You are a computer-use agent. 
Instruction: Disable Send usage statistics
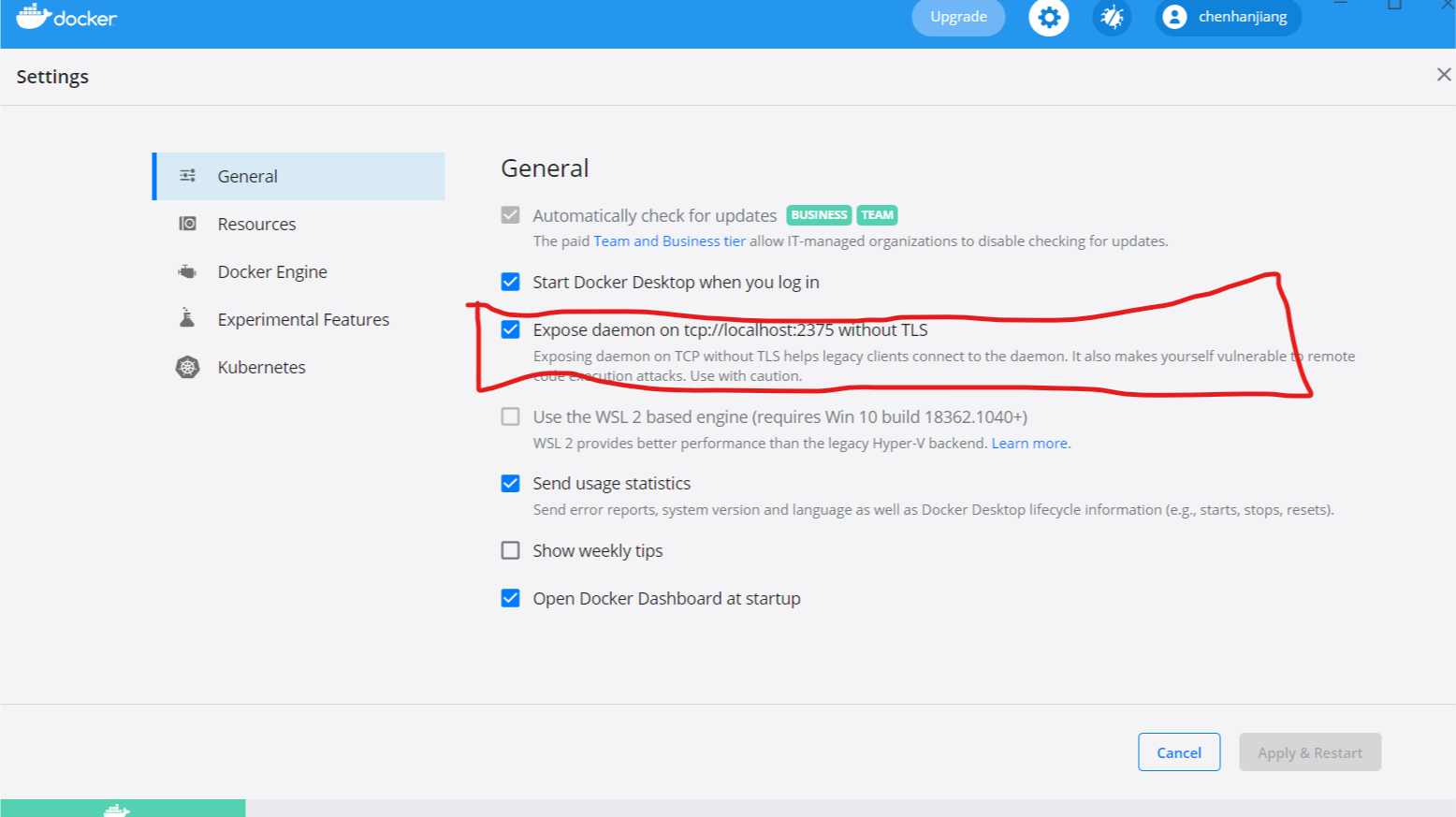coord(510,483)
